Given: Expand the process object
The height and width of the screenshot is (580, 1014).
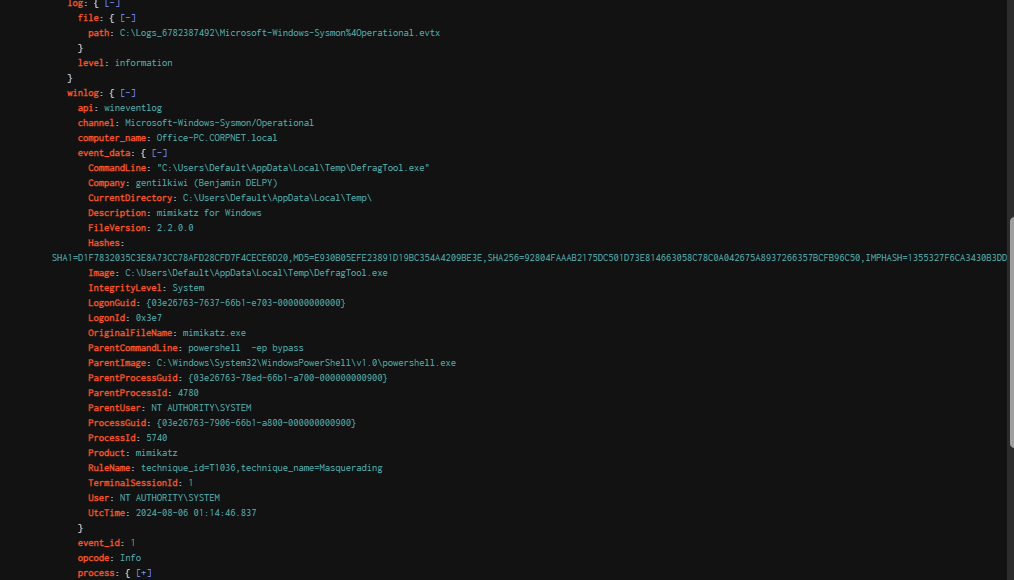Looking at the screenshot, I should click(x=143, y=573).
